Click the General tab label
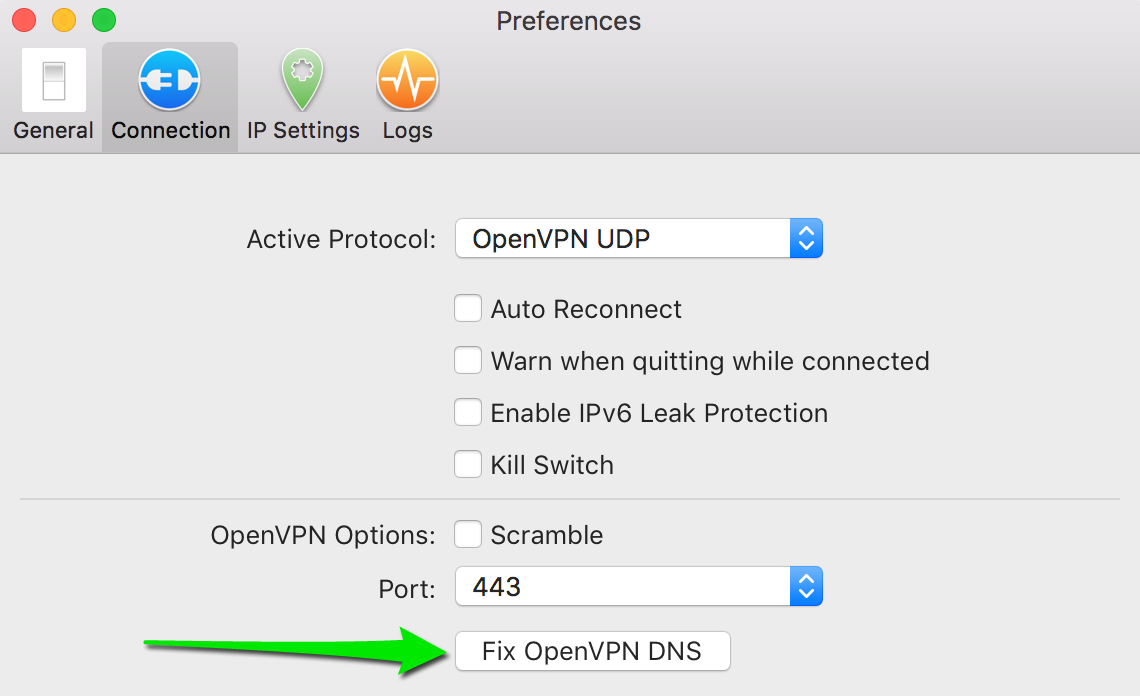 (x=53, y=131)
